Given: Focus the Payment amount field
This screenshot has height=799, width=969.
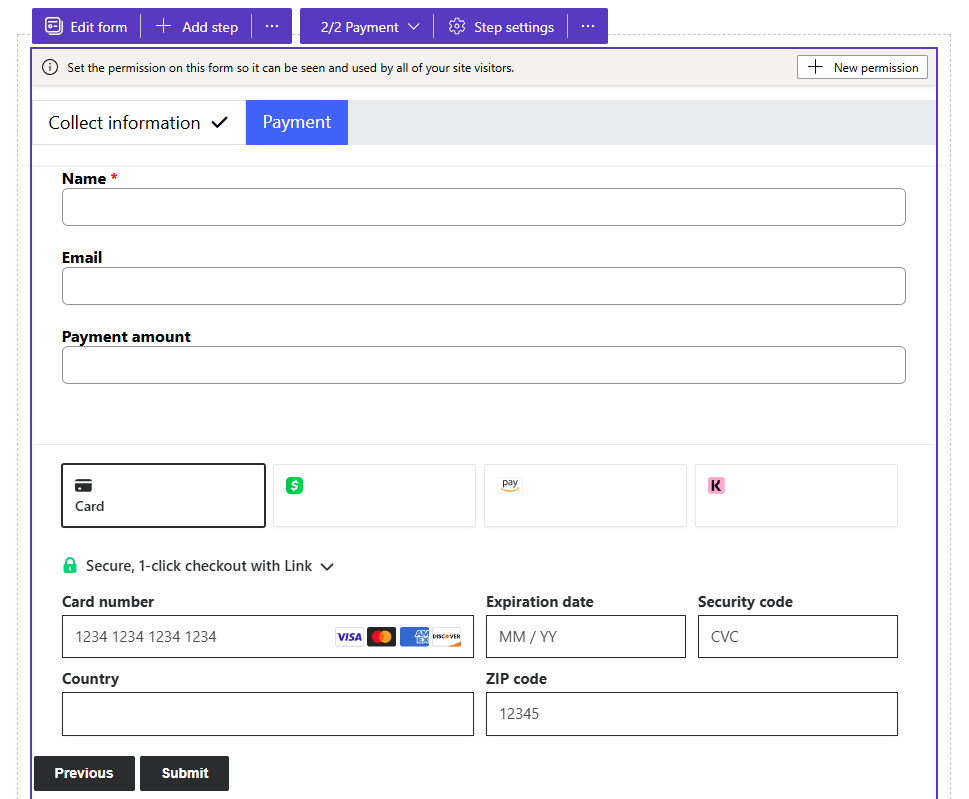Looking at the screenshot, I should coord(484,365).
